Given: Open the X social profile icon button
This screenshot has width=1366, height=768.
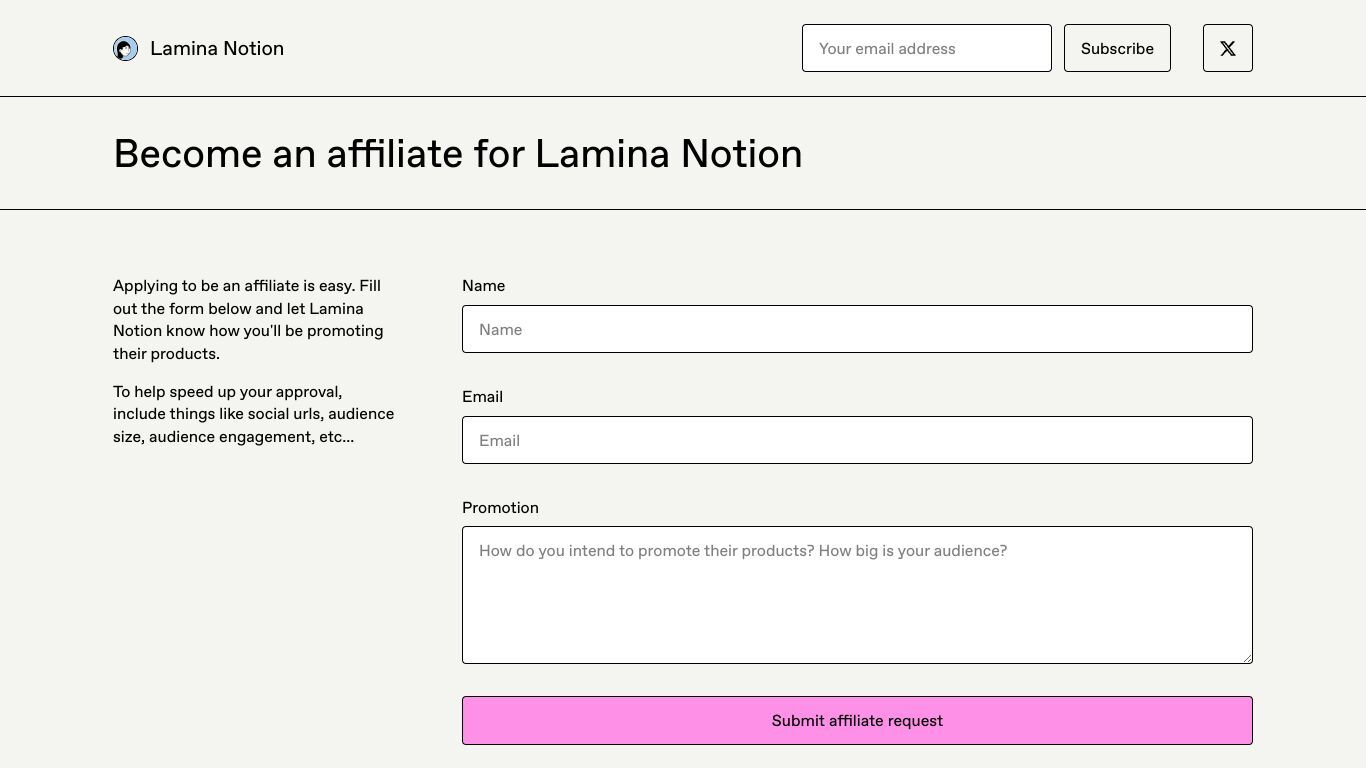Looking at the screenshot, I should [x=1227, y=48].
